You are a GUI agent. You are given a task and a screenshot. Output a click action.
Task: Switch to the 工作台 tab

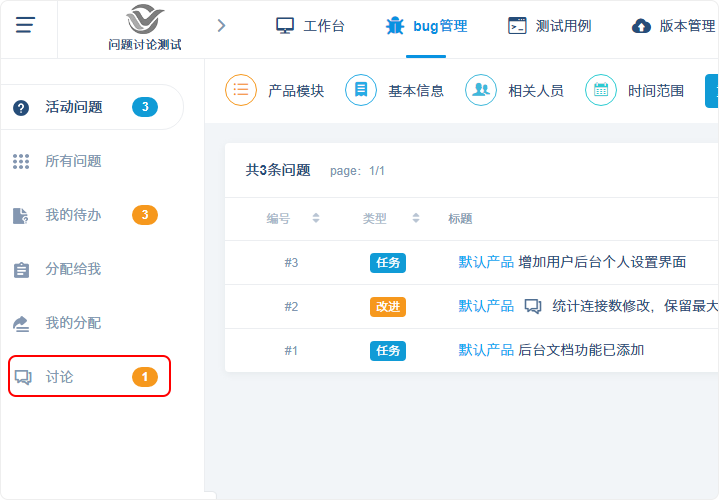[x=310, y=26]
